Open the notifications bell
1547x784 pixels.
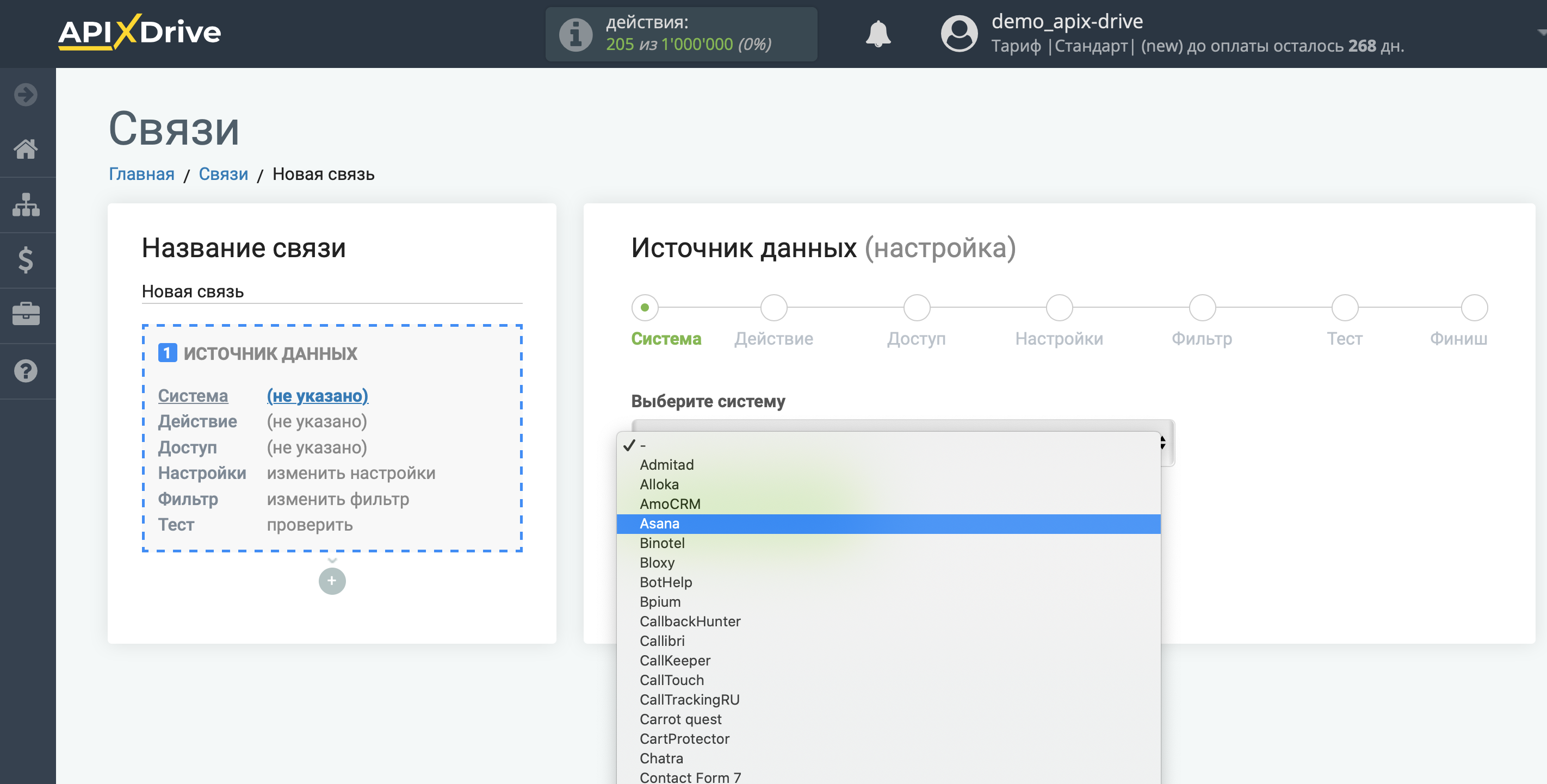tap(878, 34)
